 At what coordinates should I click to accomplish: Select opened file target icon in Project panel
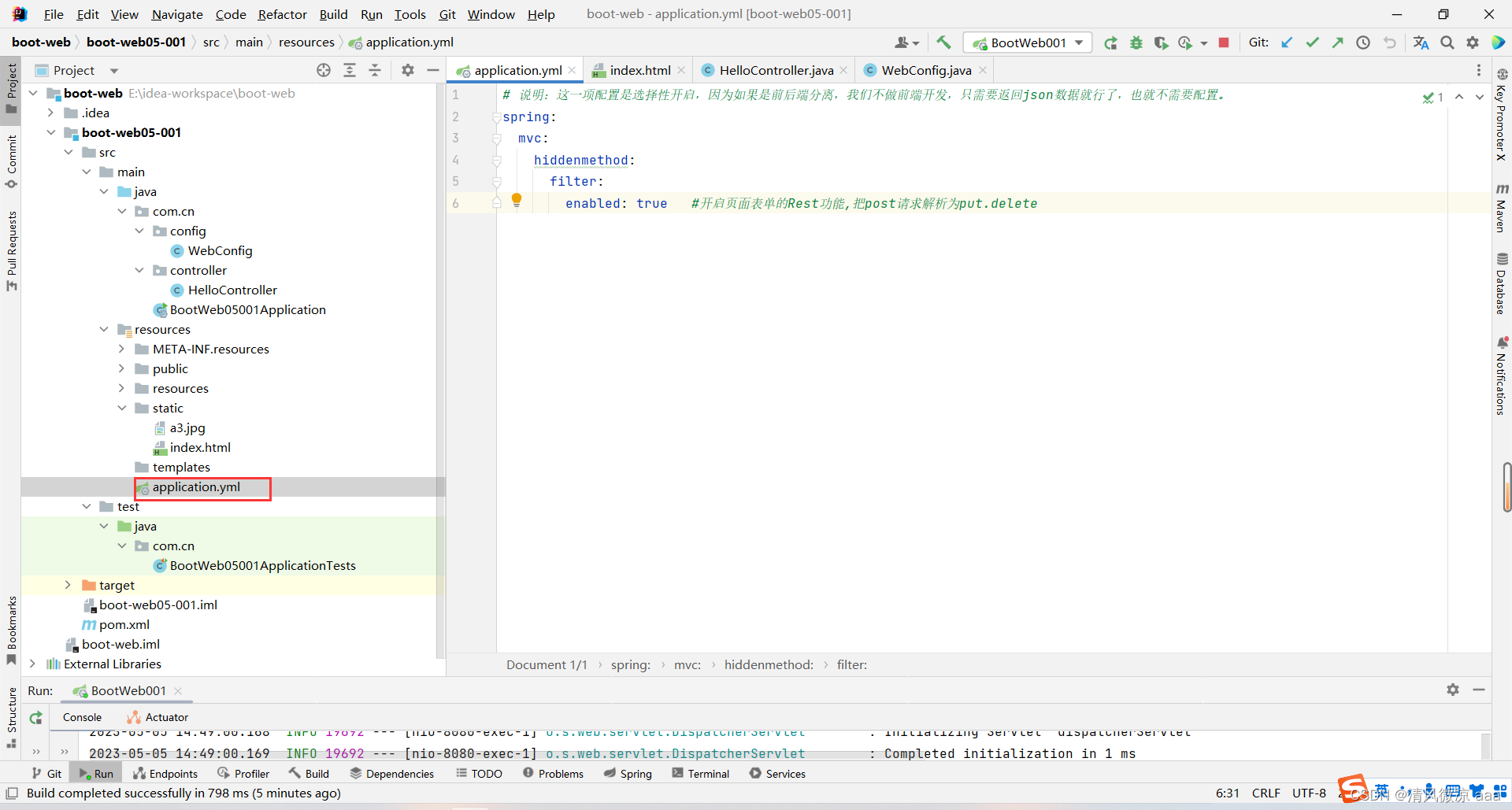click(324, 70)
